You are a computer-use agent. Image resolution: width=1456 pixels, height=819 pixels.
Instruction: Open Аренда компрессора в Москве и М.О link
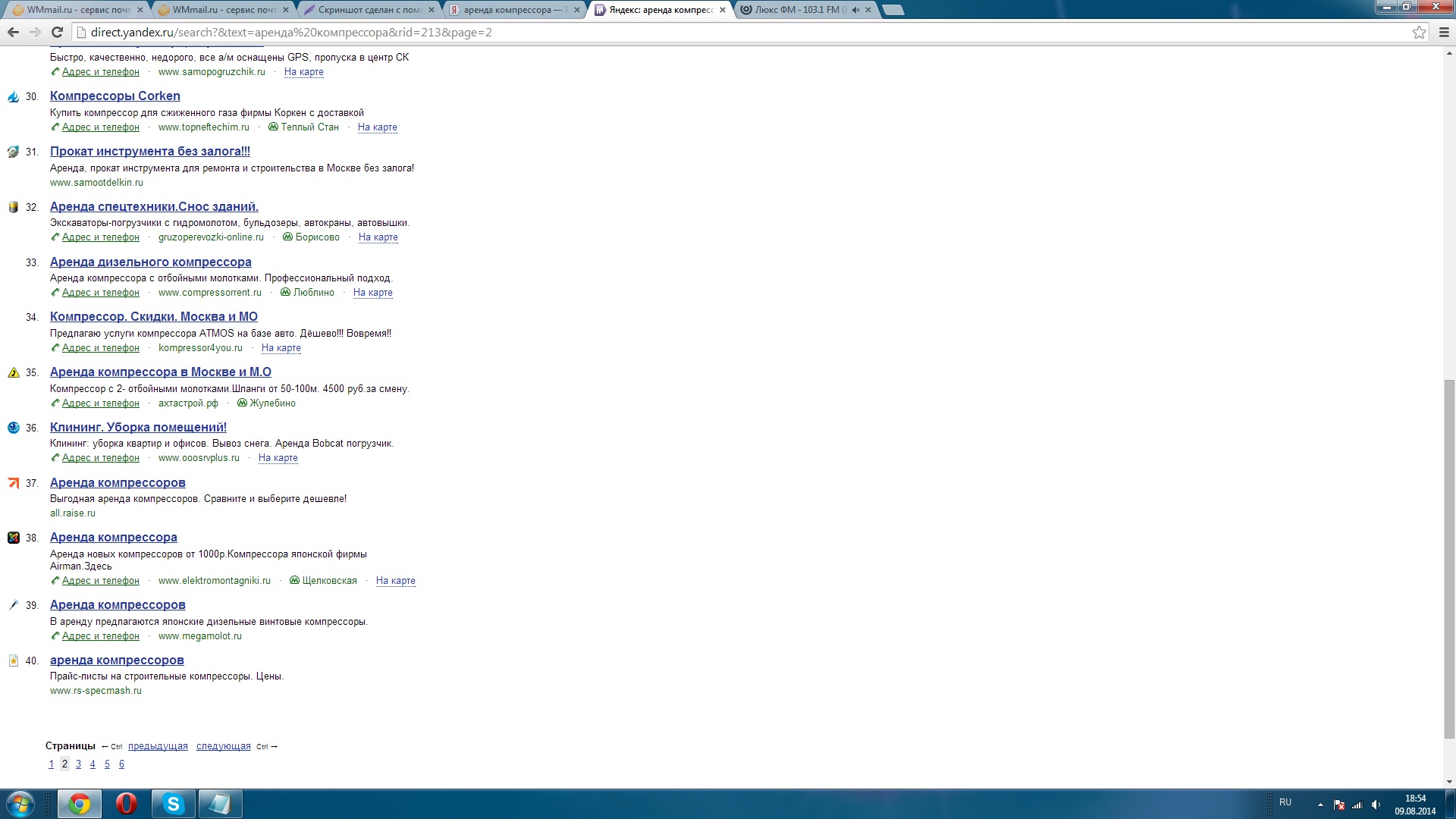click(161, 372)
